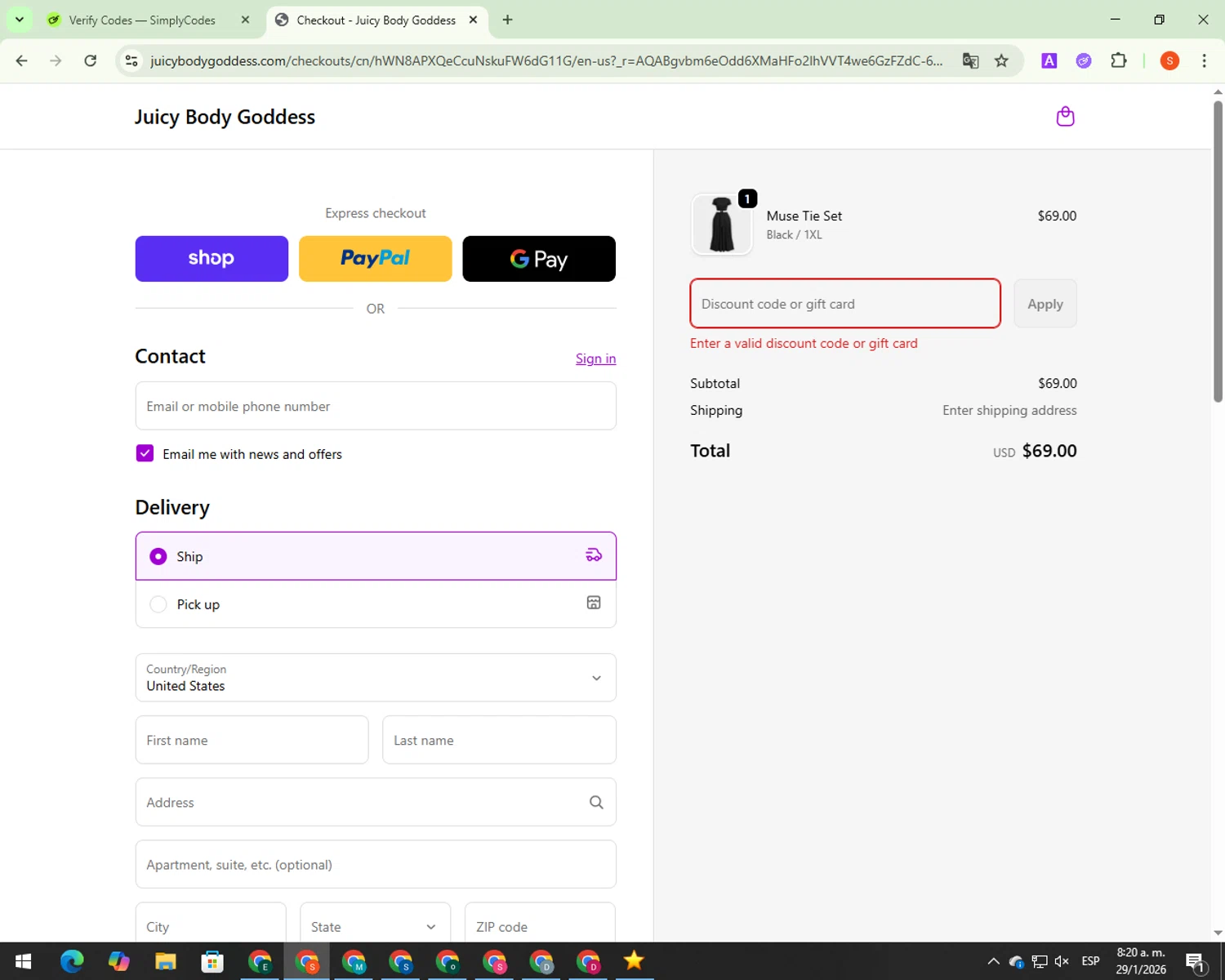The width and height of the screenshot is (1225, 980).
Task: Bookmark this page with the star icon
Action: pos(1001,60)
